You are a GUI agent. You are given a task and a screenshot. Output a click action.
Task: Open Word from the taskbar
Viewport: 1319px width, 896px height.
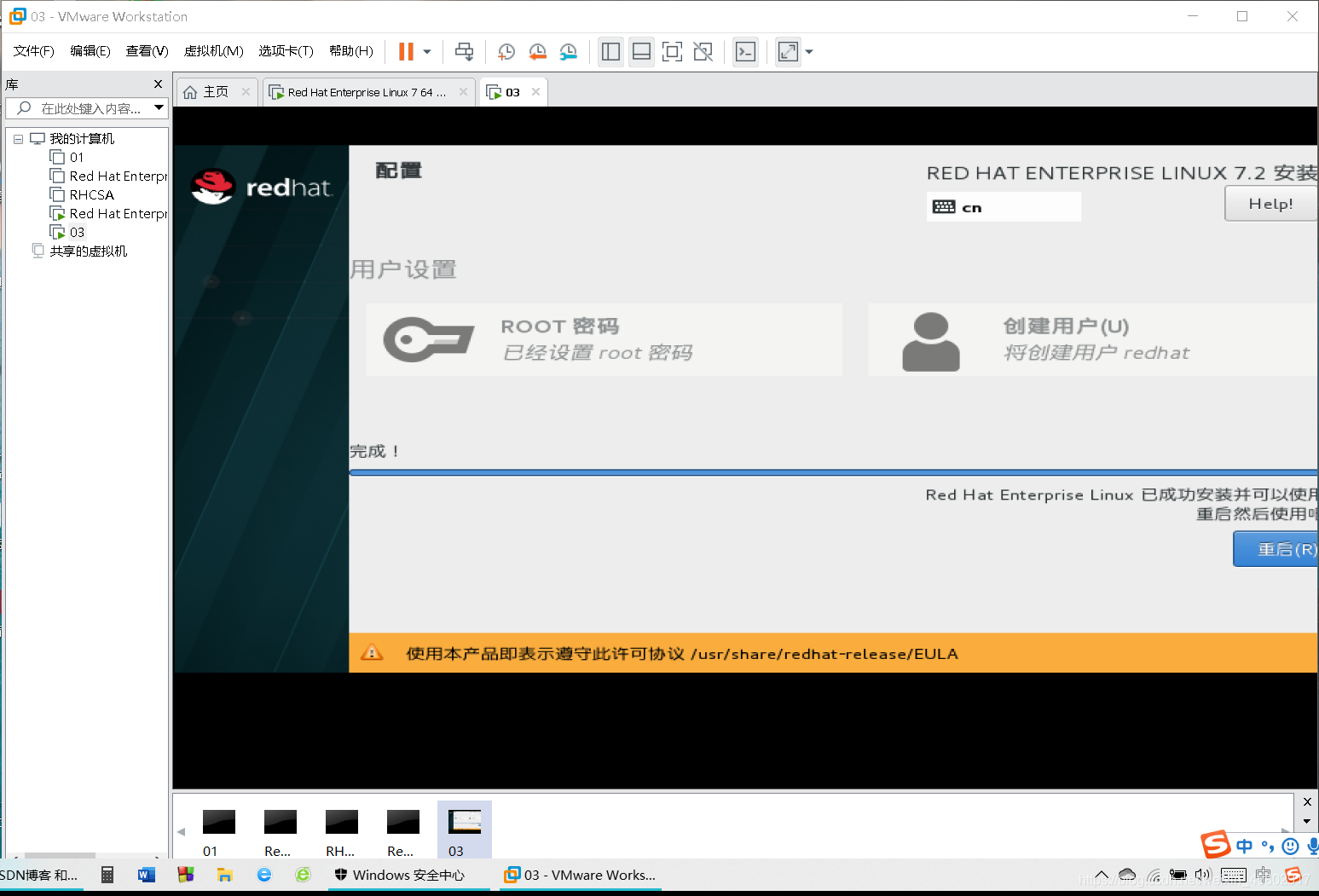pos(147,875)
